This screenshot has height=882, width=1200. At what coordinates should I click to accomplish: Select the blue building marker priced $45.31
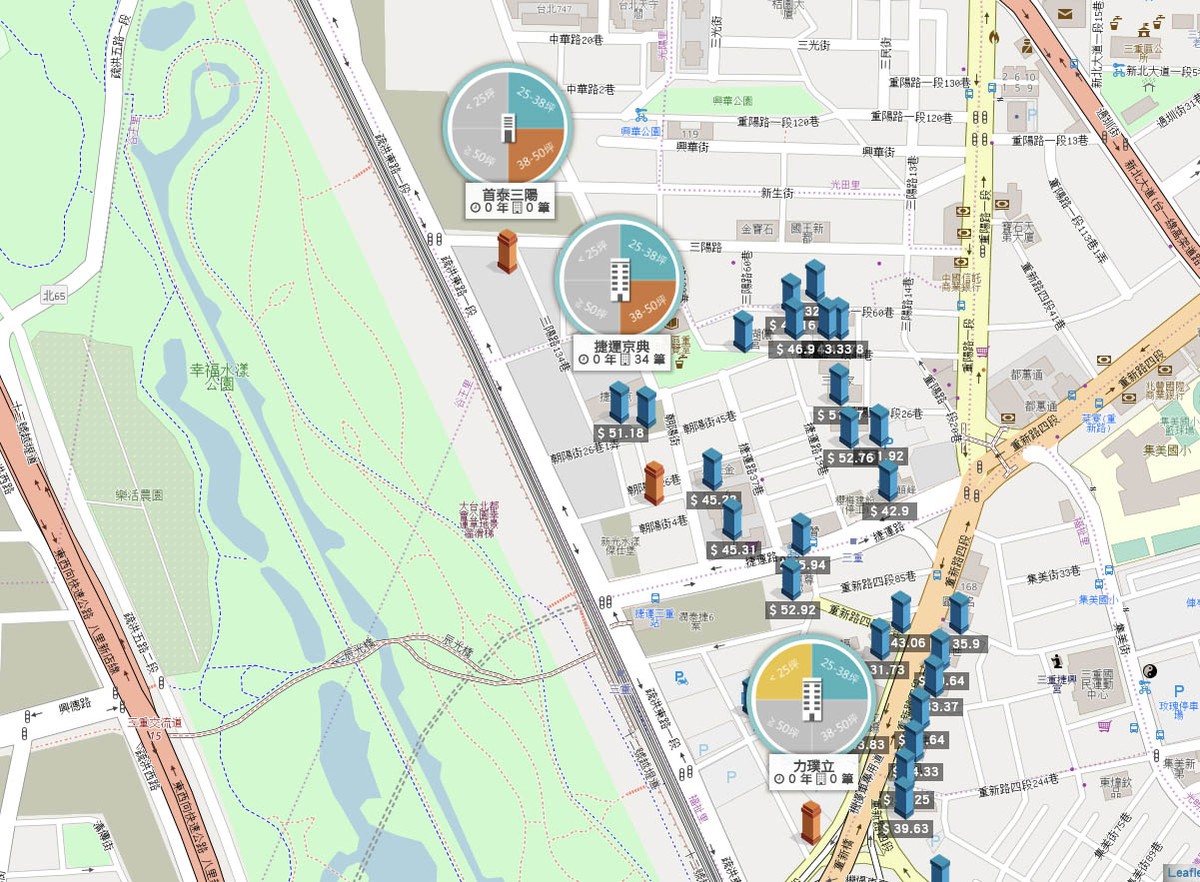coord(733,520)
